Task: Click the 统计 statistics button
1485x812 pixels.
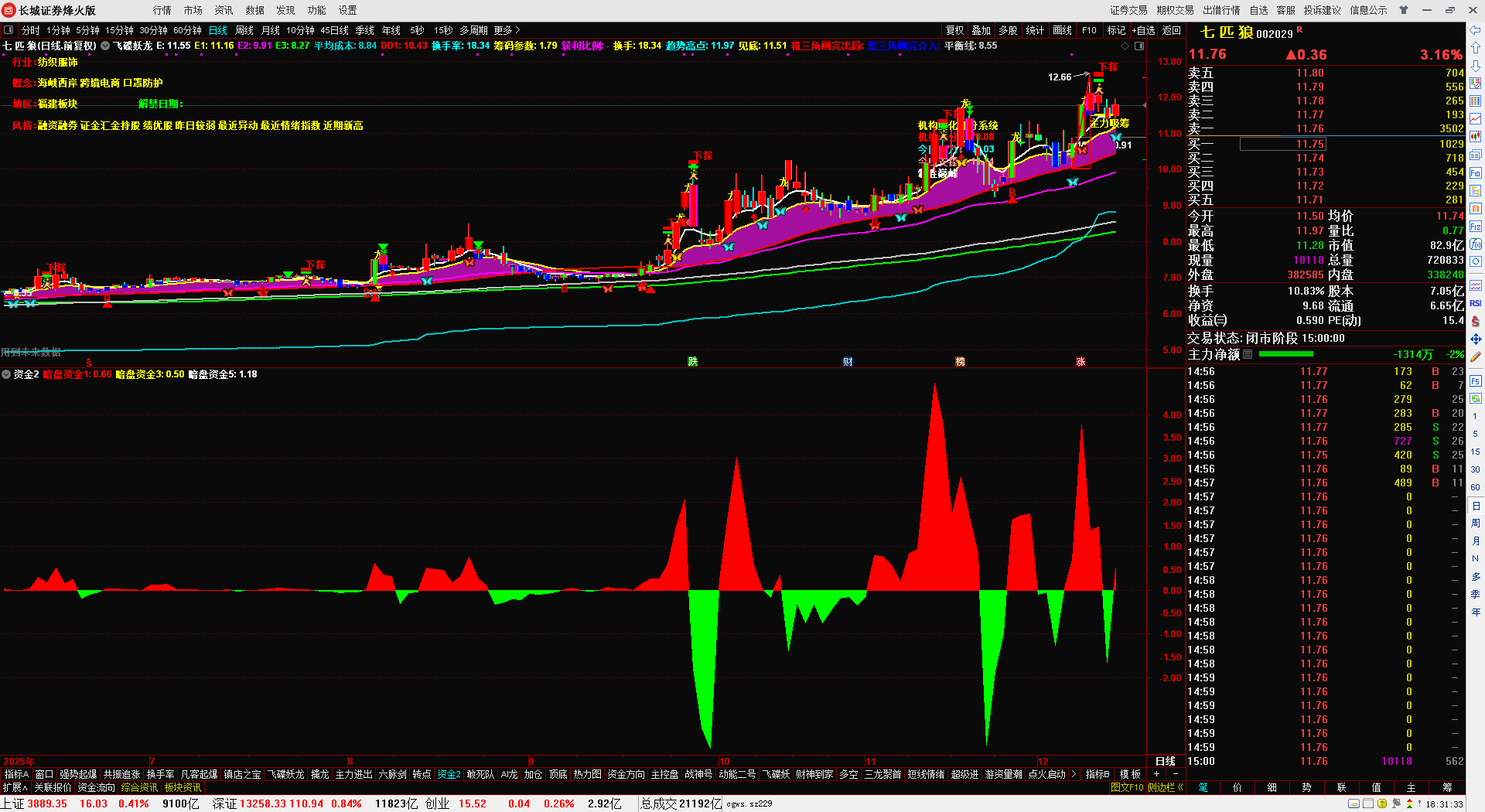Action: pyautogui.click(x=1035, y=30)
